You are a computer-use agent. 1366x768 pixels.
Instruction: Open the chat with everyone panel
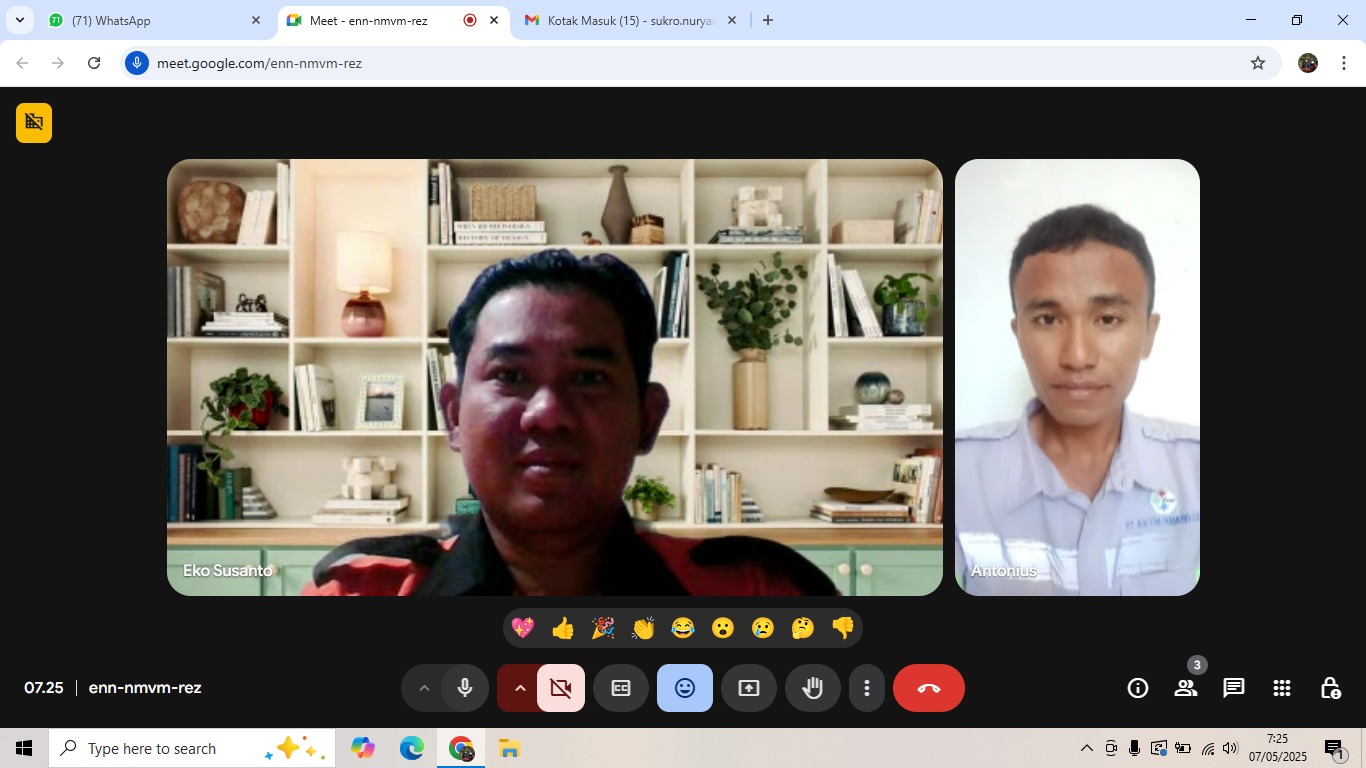(1233, 688)
